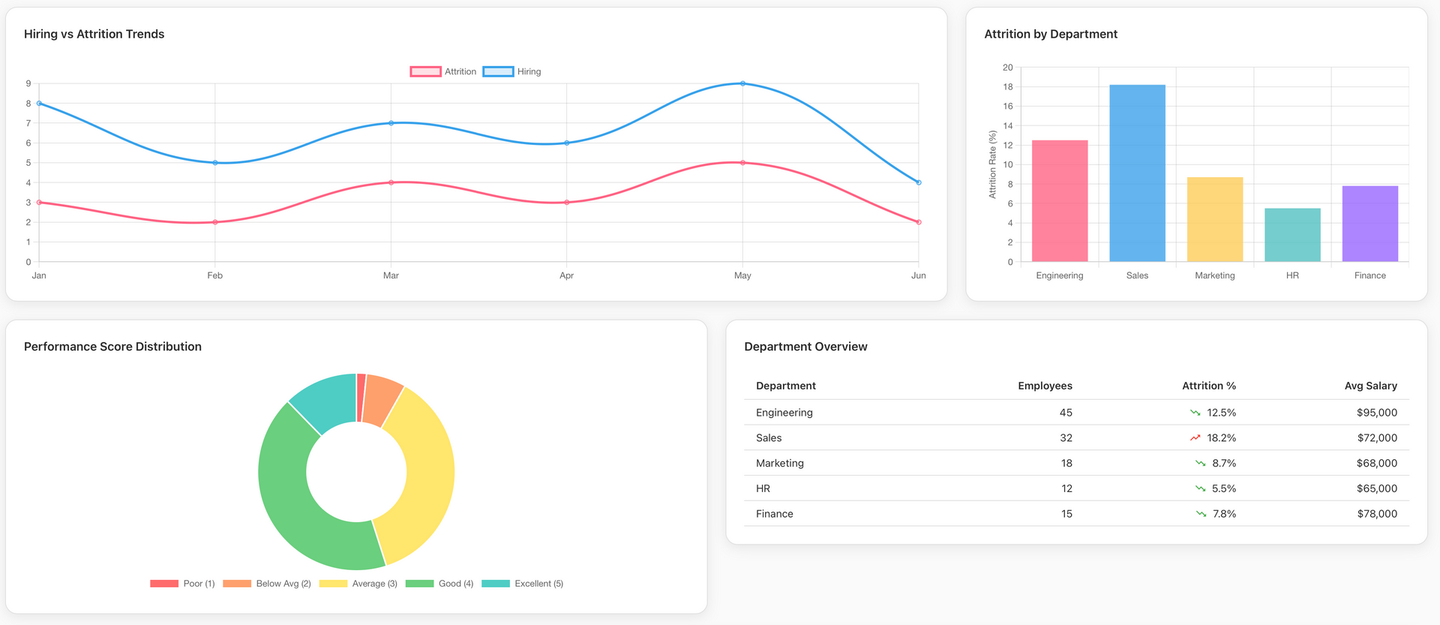Click the May peak point on the Hiring line
The height and width of the screenshot is (625, 1440).
pyautogui.click(x=742, y=84)
